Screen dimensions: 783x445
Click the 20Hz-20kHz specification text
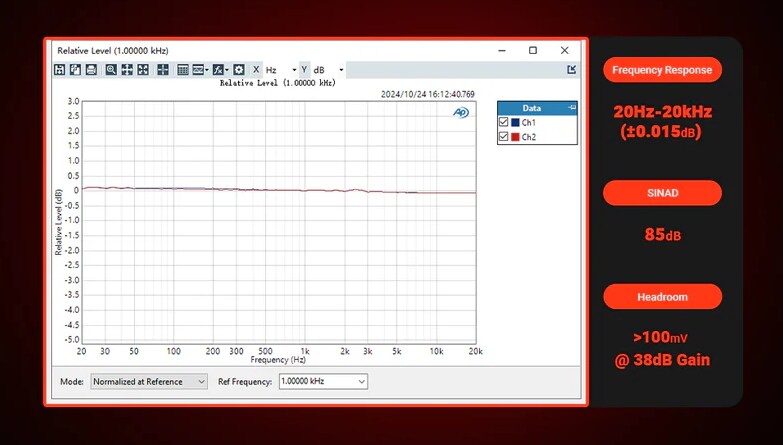point(662,112)
